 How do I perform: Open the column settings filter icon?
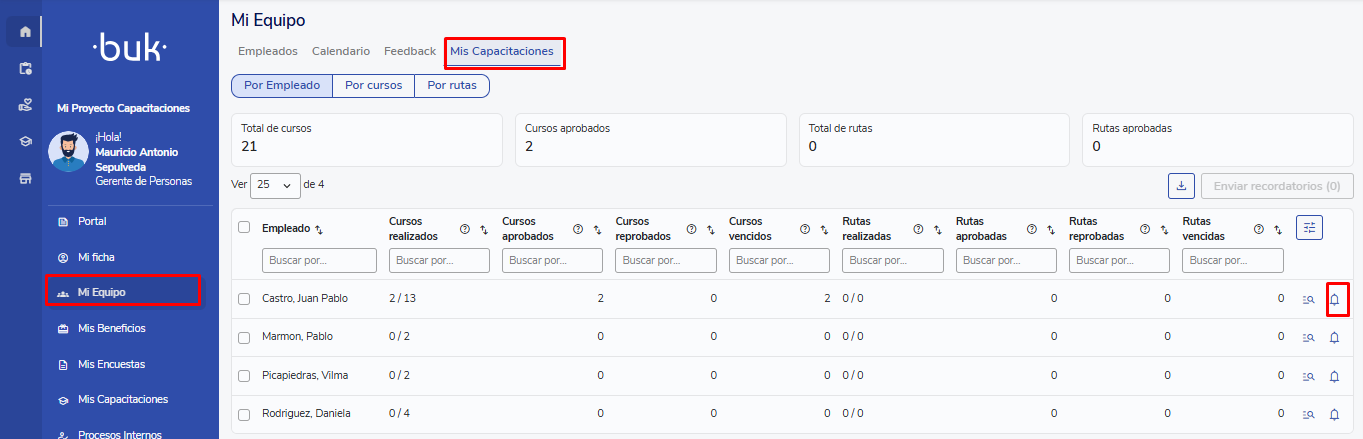(x=1309, y=228)
